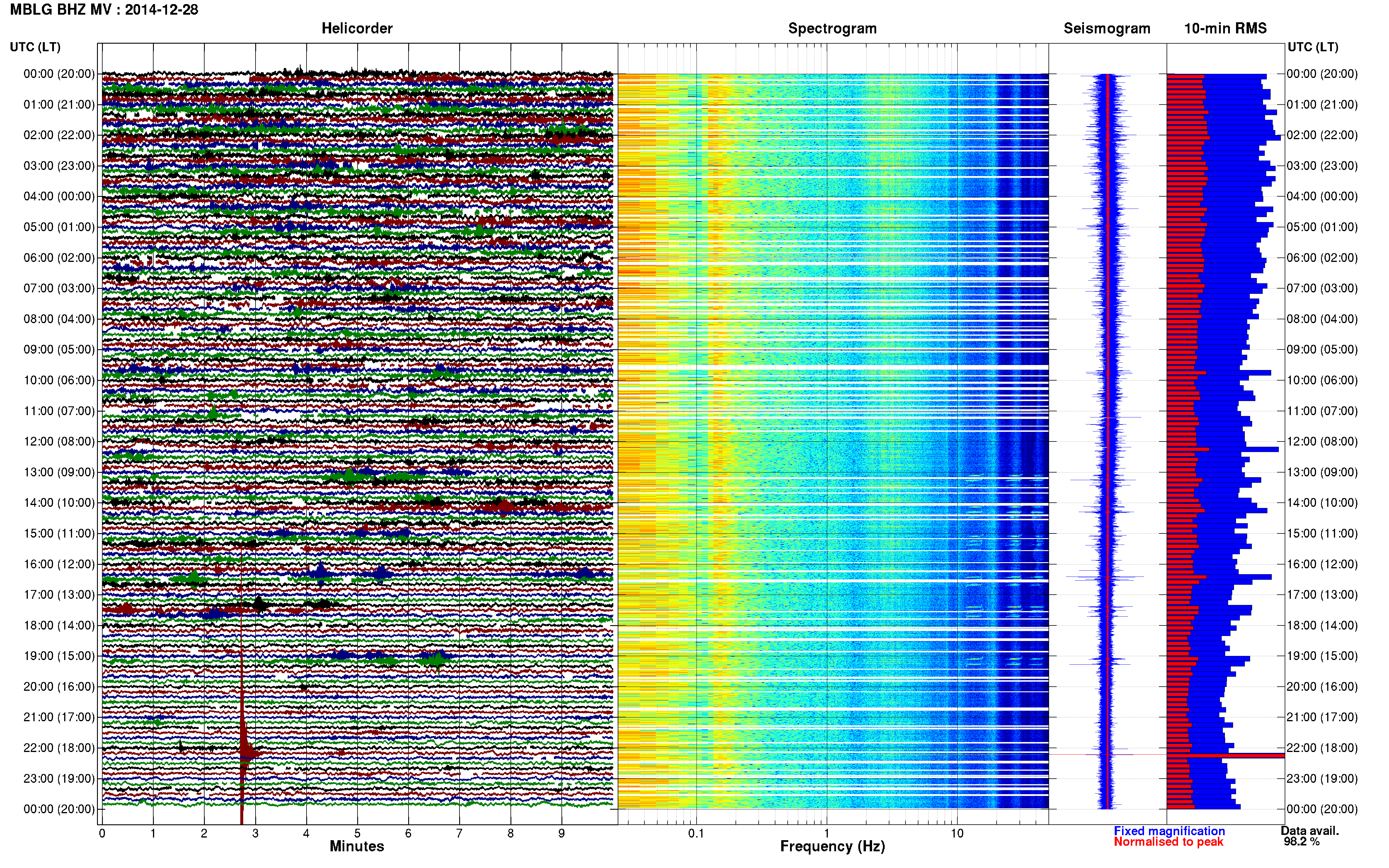
Task: Click the 'Data avail.' label
Action: point(1310,831)
